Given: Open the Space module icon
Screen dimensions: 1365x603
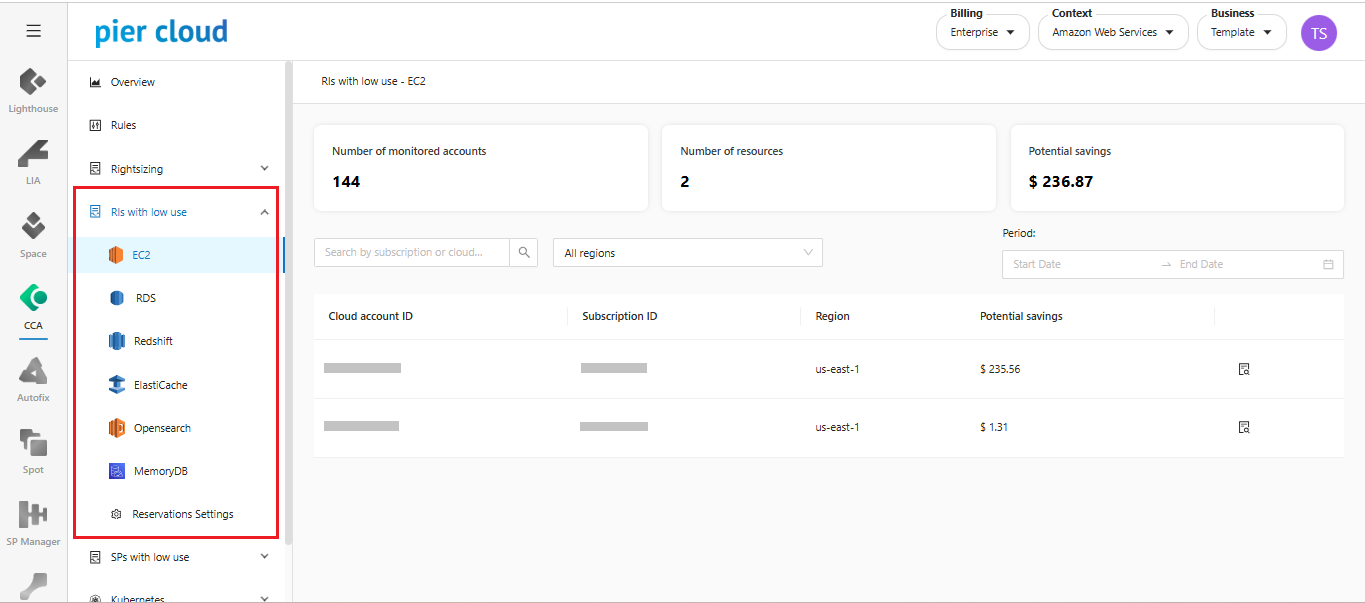Looking at the screenshot, I should coord(33,228).
